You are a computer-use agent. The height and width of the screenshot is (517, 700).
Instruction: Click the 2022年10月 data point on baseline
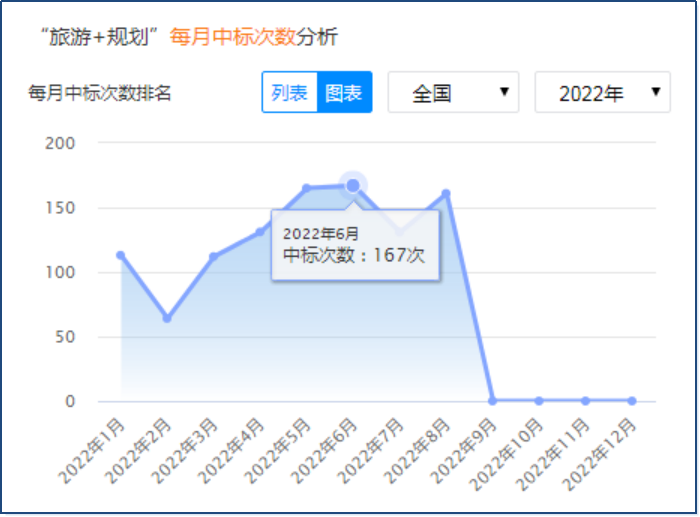tap(539, 401)
